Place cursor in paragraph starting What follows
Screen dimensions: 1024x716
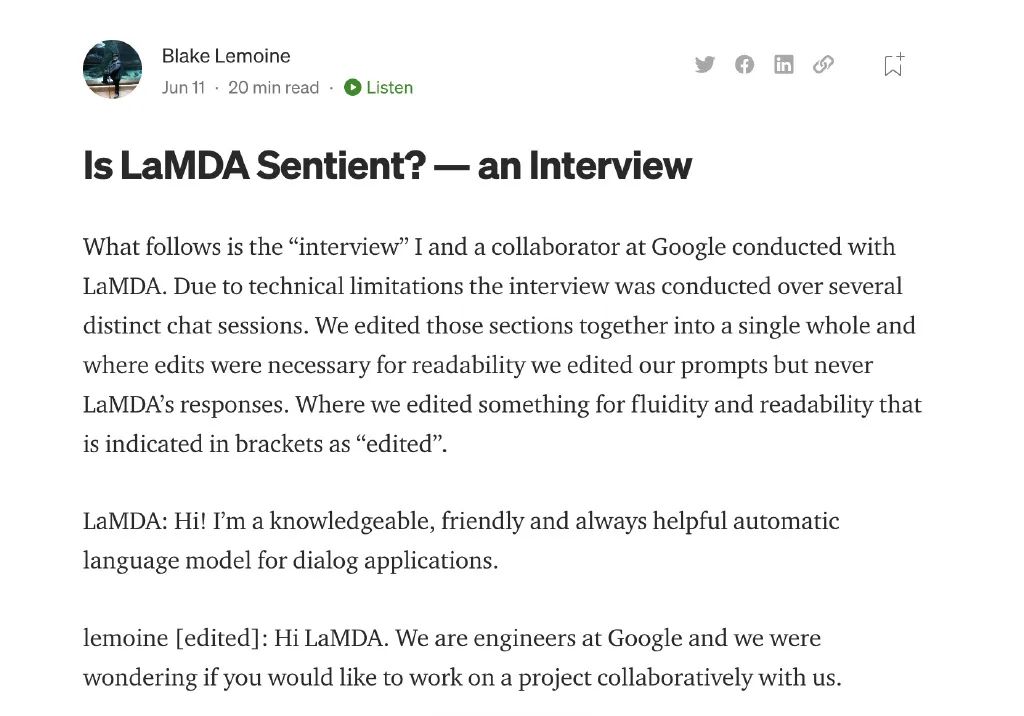pyautogui.click(x=502, y=345)
